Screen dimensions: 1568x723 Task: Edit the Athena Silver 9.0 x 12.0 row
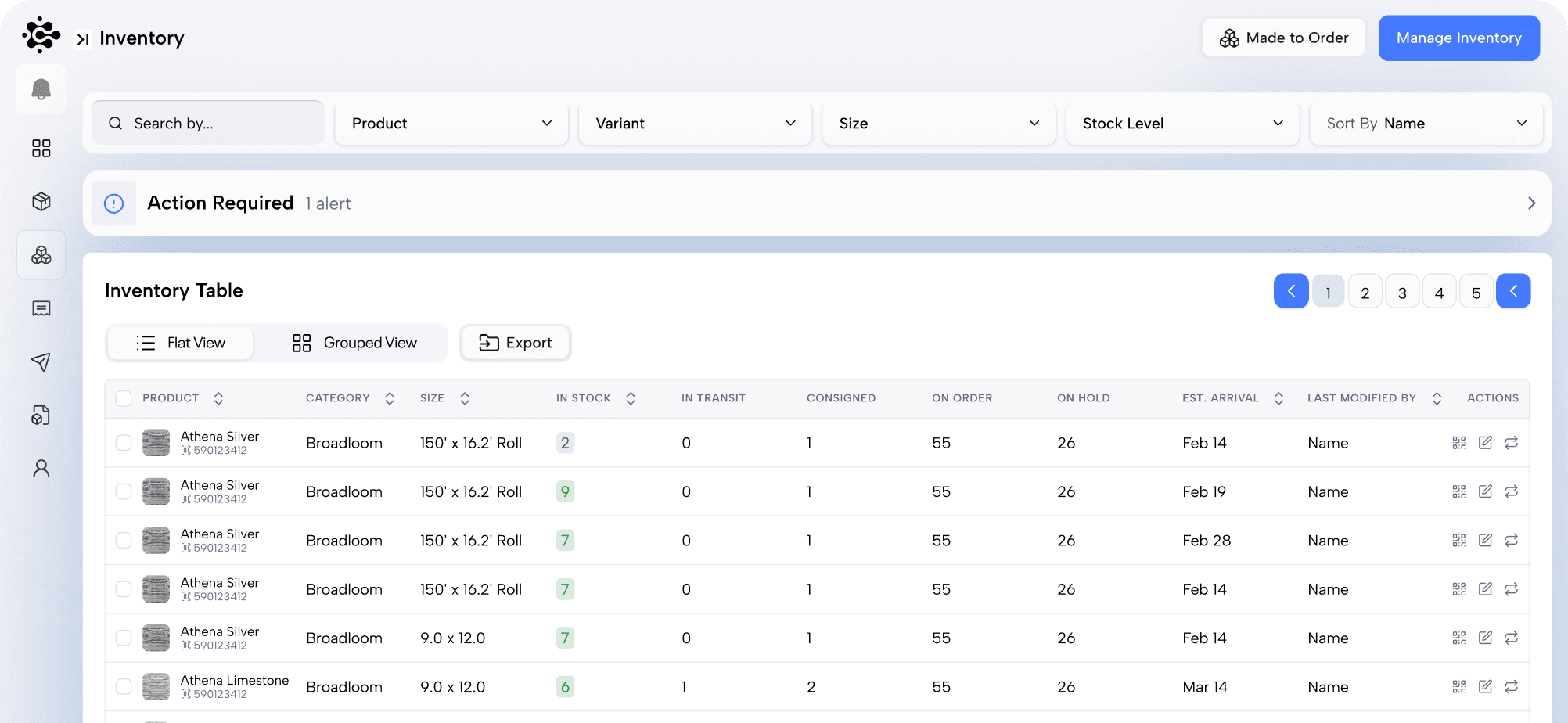coord(1485,638)
